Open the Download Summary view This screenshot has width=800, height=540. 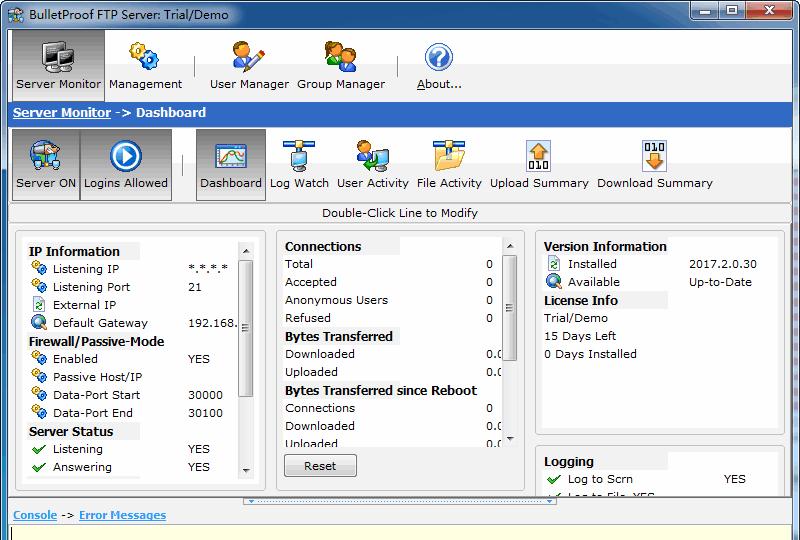pos(655,164)
